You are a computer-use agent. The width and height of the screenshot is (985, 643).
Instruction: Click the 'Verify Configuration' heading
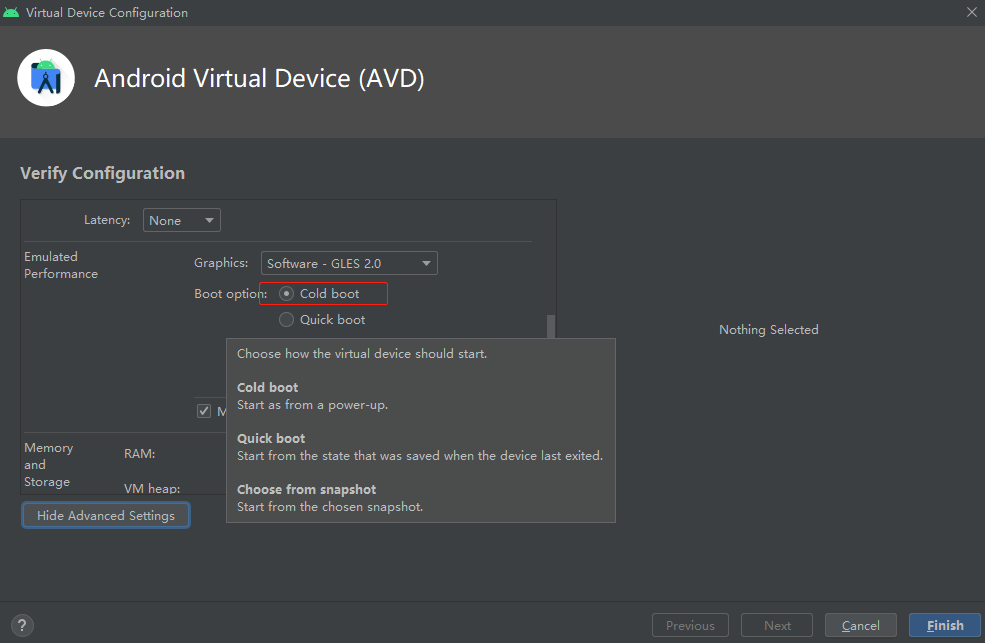pyautogui.click(x=102, y=173)
